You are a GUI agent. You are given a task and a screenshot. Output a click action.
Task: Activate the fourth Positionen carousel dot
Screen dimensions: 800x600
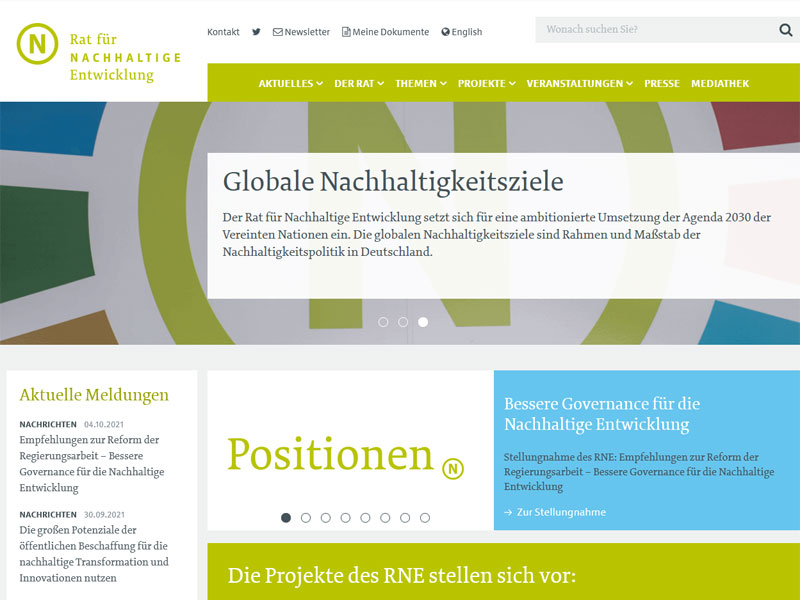click(346, 517)
